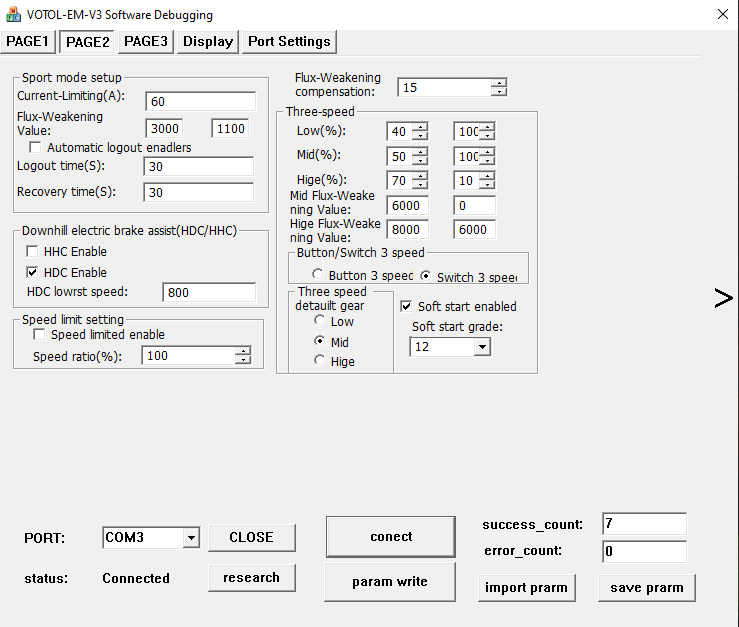Expand the Soft start grade dropdown
739x627 pixels.
482,347
